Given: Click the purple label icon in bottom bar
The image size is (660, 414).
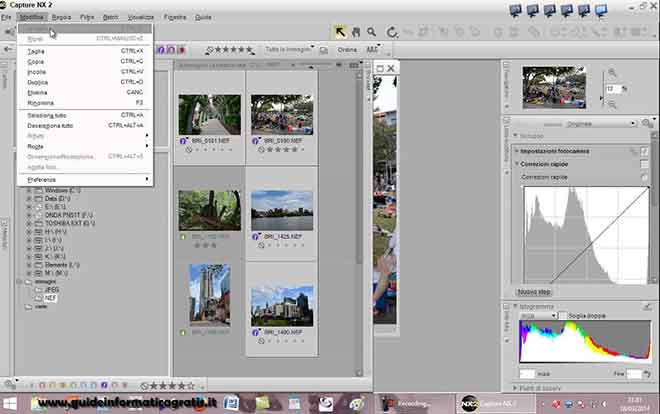Looking at the screenshot, I should (x=104, y=385).
